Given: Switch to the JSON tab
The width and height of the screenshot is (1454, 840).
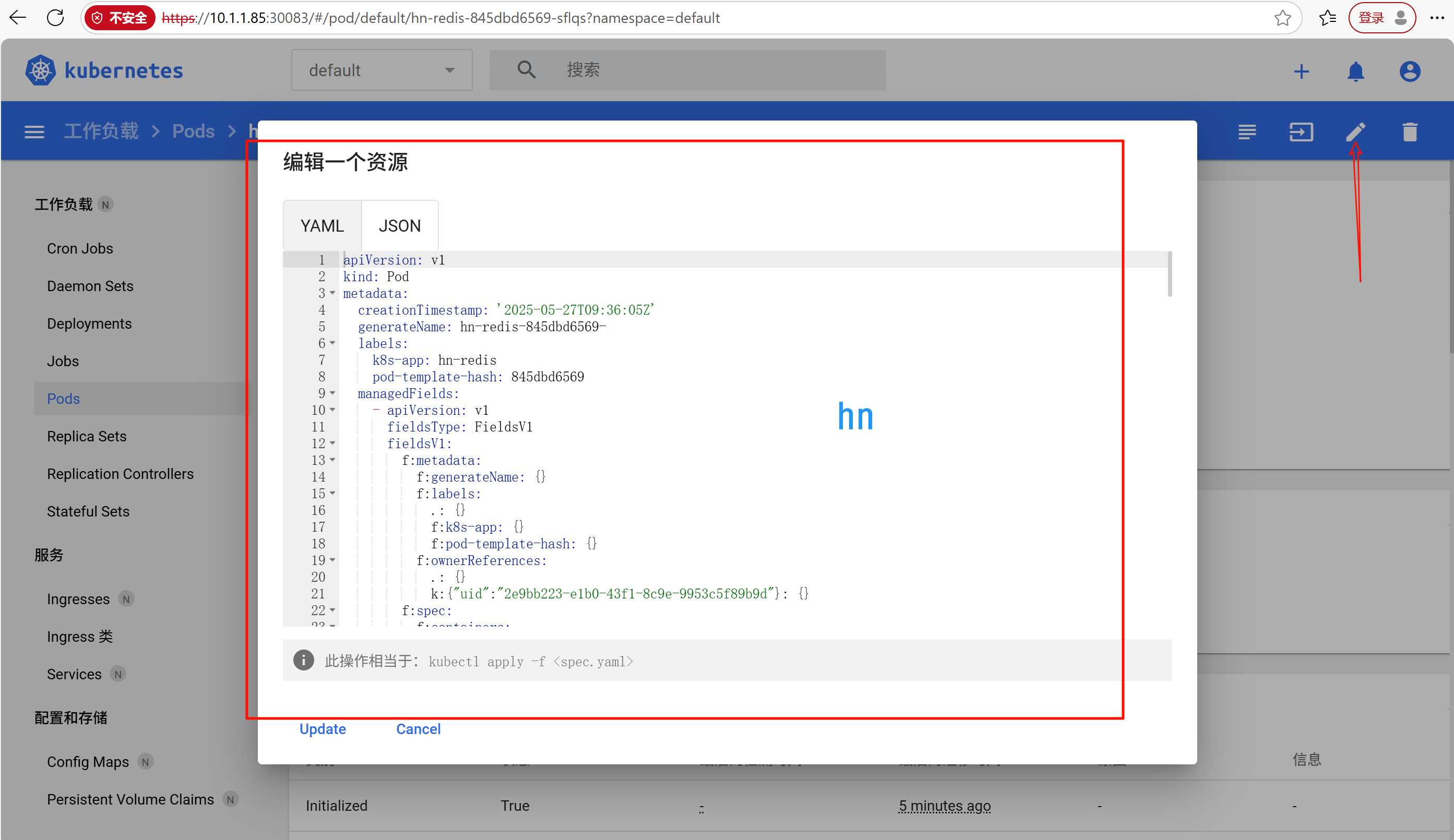Looking at the screenshot, I should point(399,225).
